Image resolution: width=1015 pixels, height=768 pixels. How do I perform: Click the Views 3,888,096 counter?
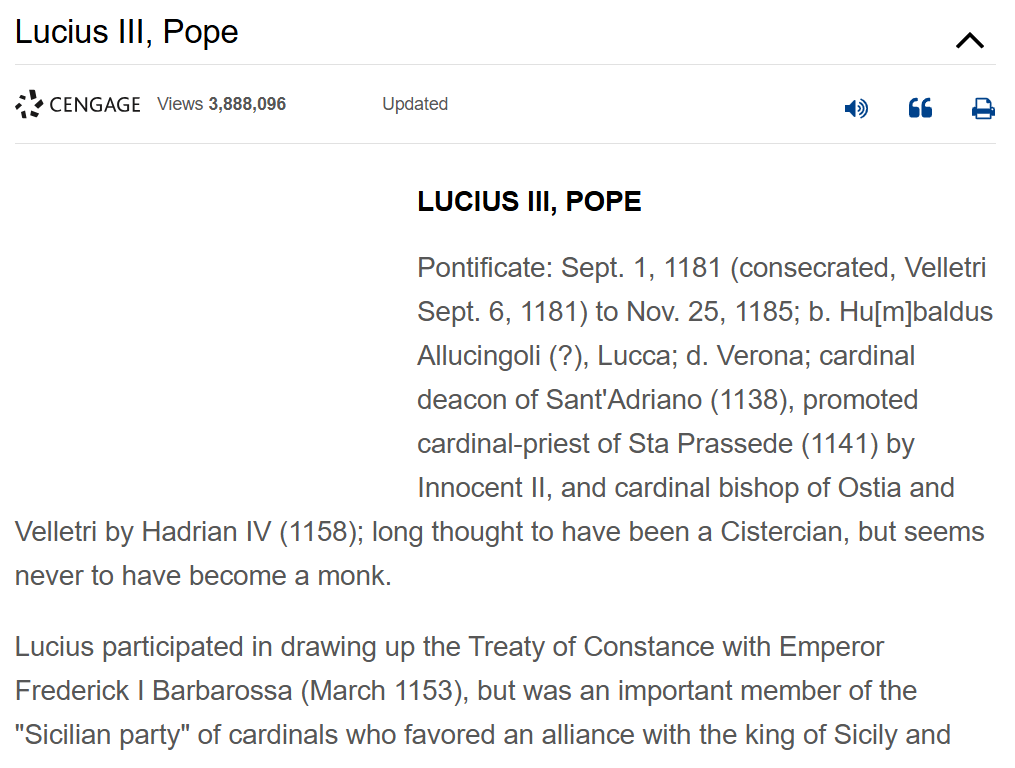[221, 104]
